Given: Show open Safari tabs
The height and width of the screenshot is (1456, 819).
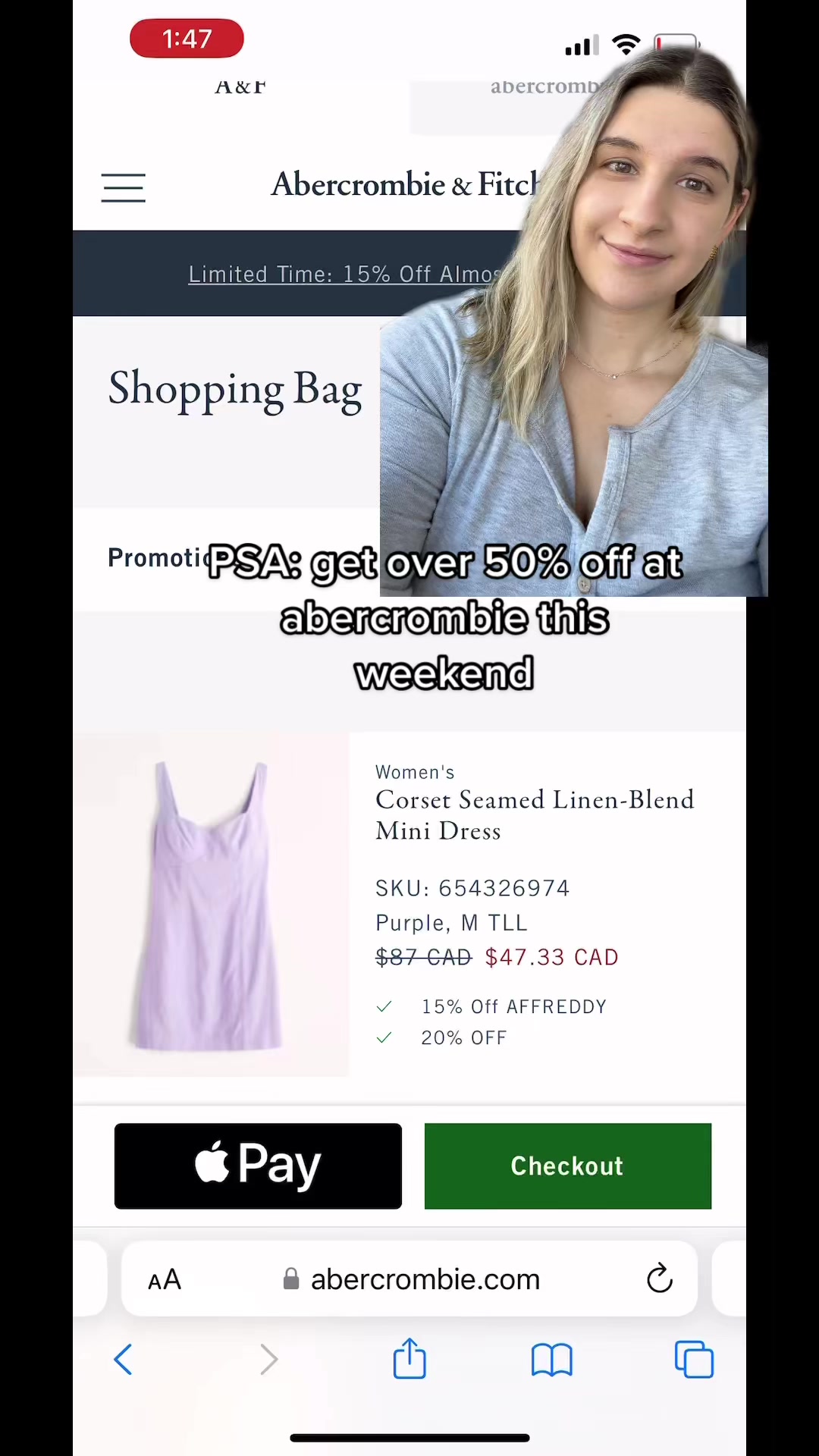Looking at the screenshot, I should pos(694,1359).
